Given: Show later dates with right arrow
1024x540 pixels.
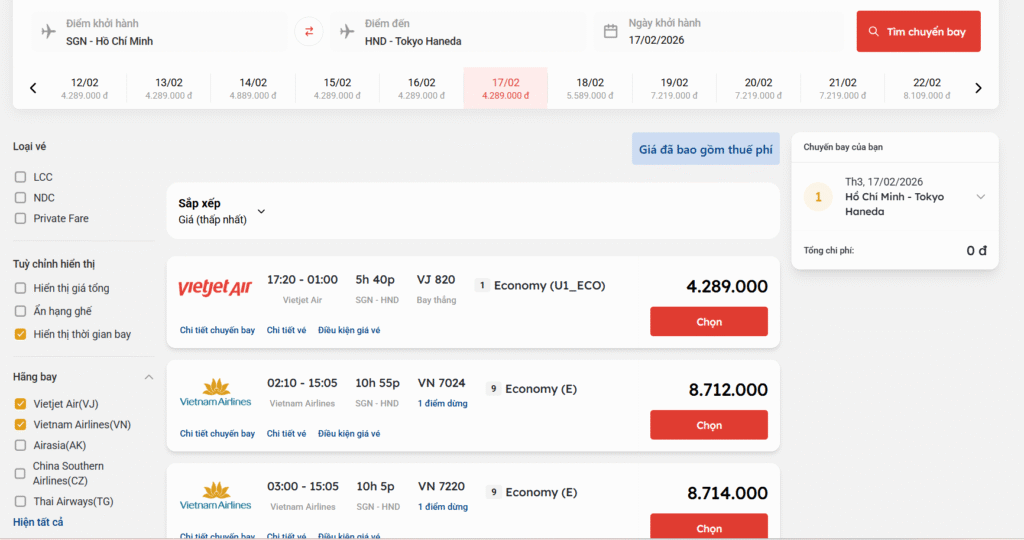Looking at the screenshot, I should 978,88.
